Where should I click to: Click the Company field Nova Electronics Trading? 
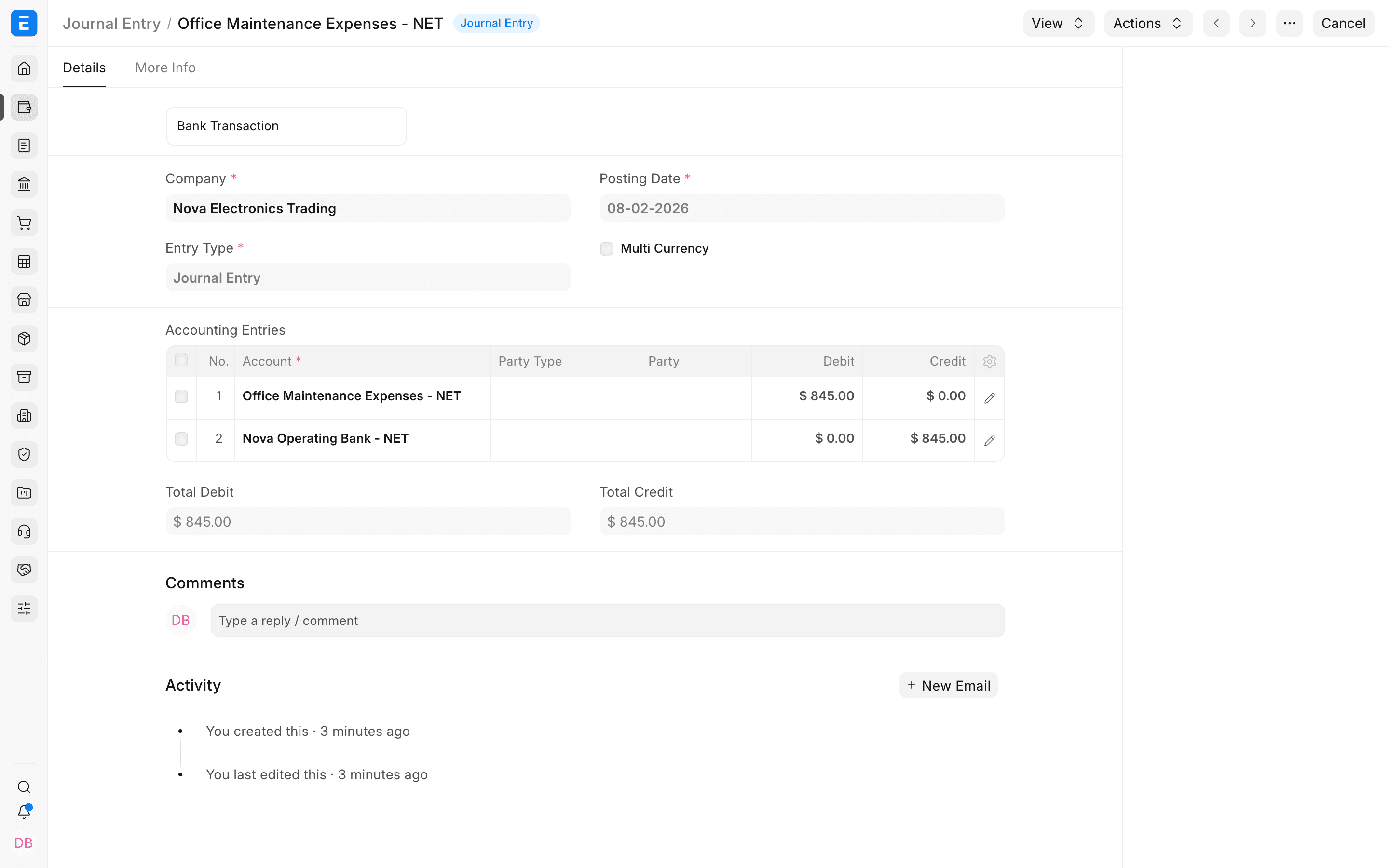click(368, 208)
